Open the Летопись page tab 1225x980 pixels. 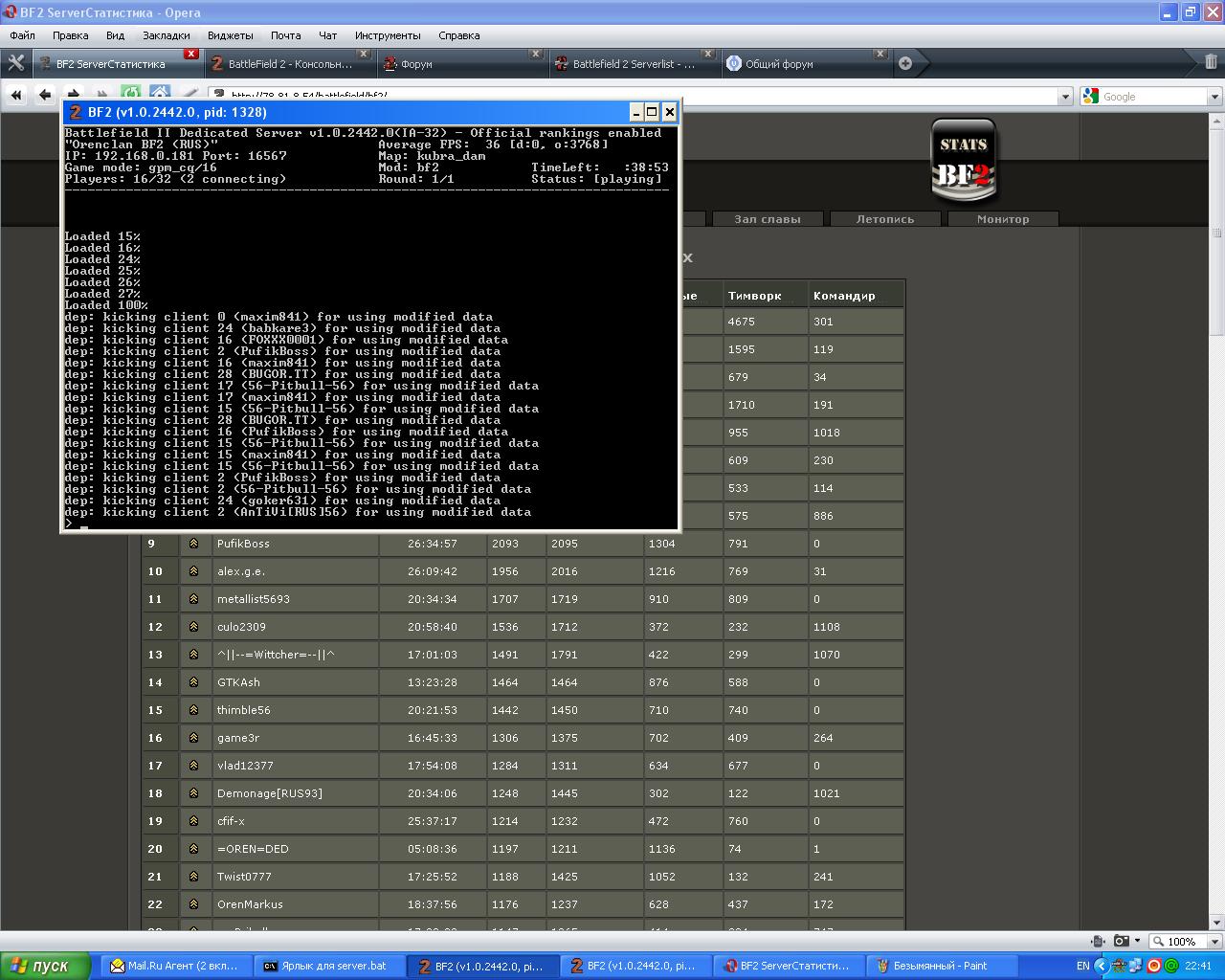[x=884, y=219]
